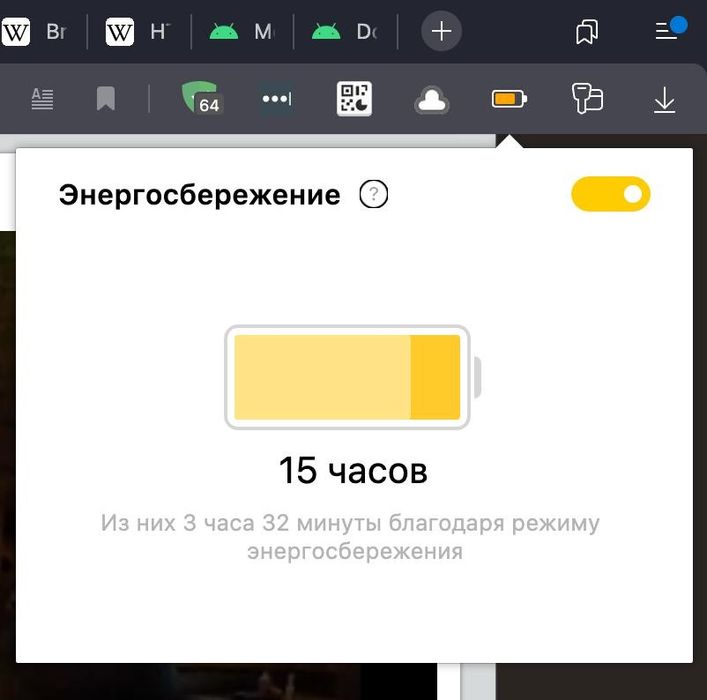Open a new tab with plus button
707x700 pixels.
[x=441, y=31]
